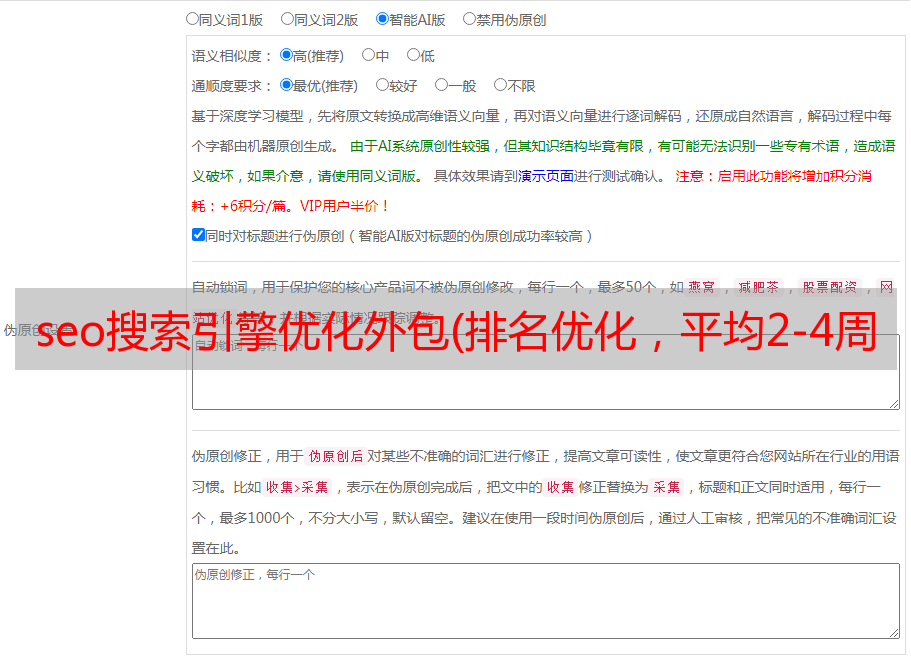Click the 燕窝 example keyword tag
911x658 pixels.
pos(701,287)
